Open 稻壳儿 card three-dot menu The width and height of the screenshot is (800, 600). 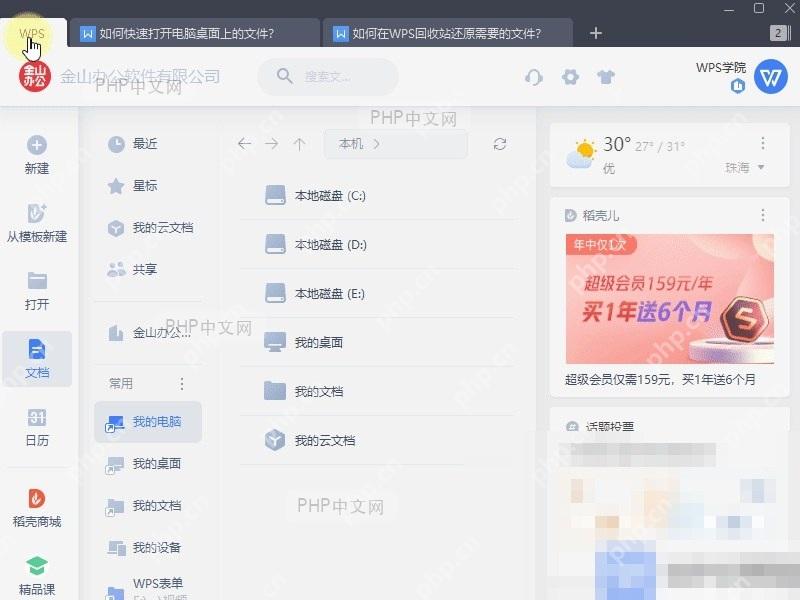pyautogui.click(x=763, y=215)
